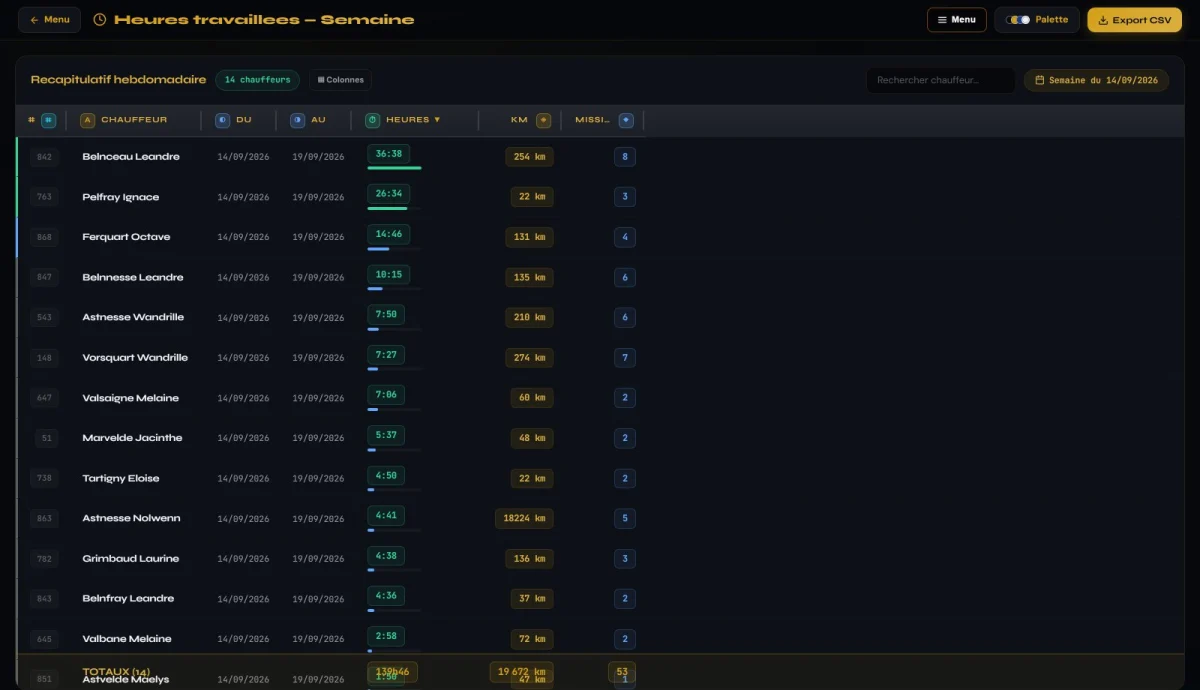Click the Recapitulatif hebdomadaire heading
Screen dimensions: 1200x690
[x=118, y=80]
